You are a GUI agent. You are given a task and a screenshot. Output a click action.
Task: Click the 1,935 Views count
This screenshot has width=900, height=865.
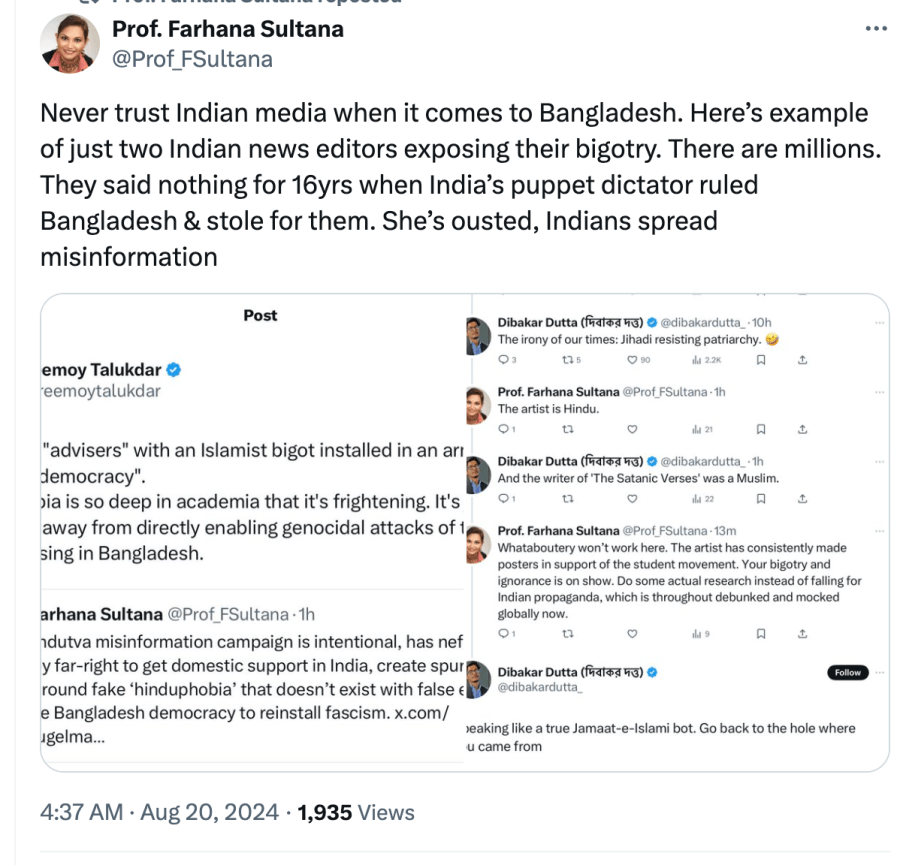[356, 812]
